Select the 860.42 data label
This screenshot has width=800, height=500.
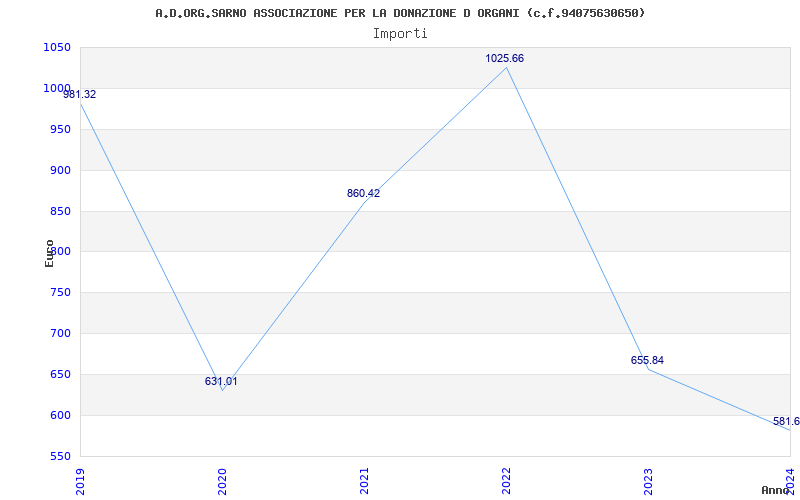tap(363, 193)
